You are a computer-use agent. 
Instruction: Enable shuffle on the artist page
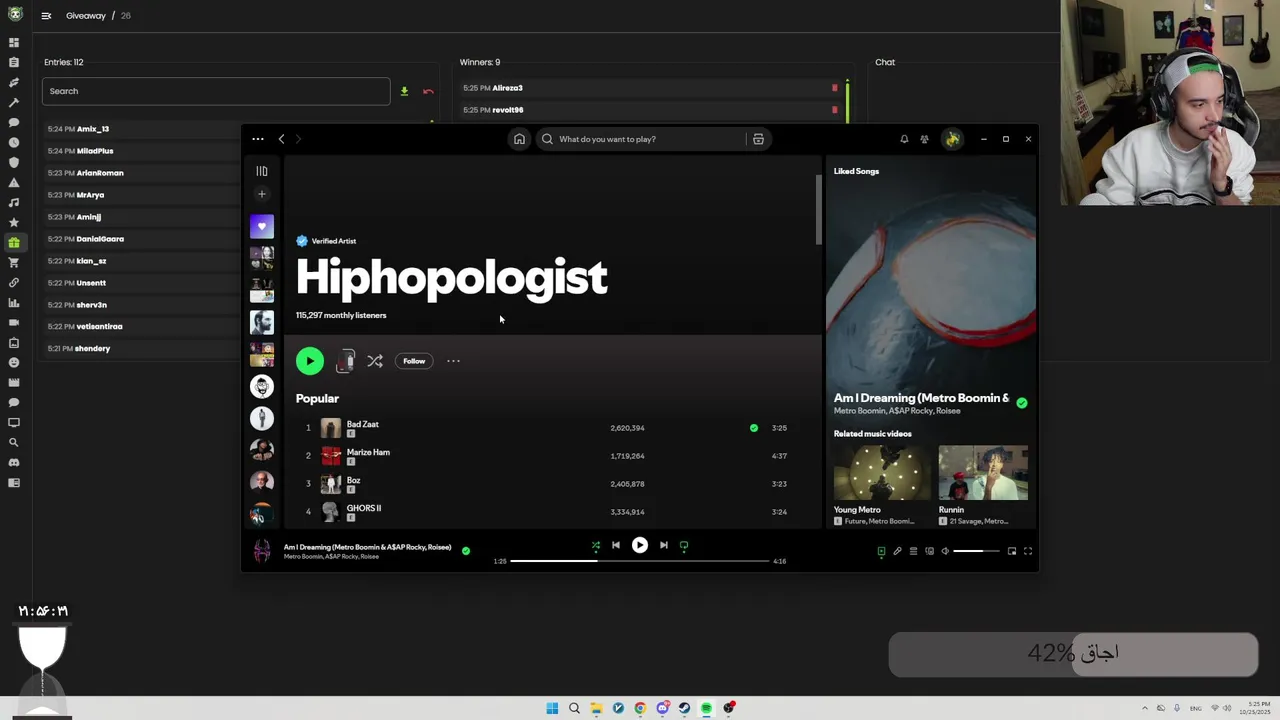pos(375,361)
